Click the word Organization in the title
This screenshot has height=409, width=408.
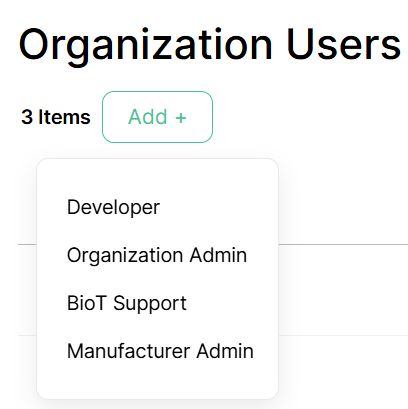146,47
